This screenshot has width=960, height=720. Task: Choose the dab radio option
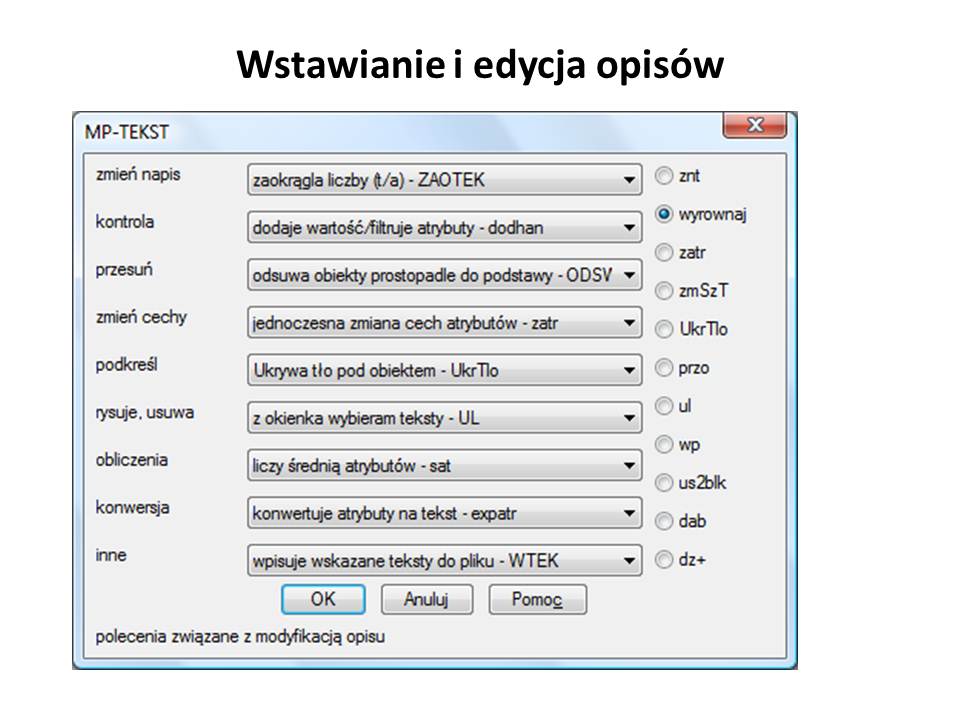(x=664, y=521)
